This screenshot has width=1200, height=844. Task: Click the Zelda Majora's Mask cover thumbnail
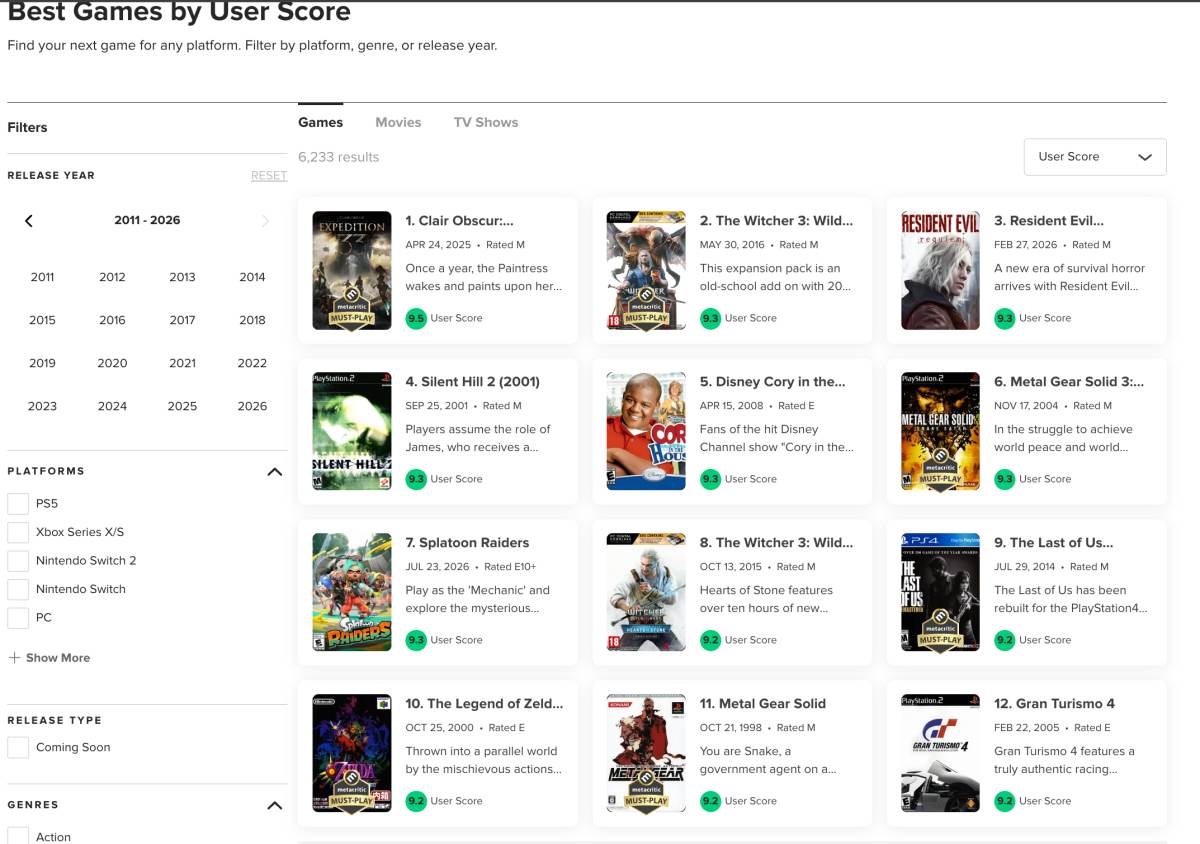point(352,753)
